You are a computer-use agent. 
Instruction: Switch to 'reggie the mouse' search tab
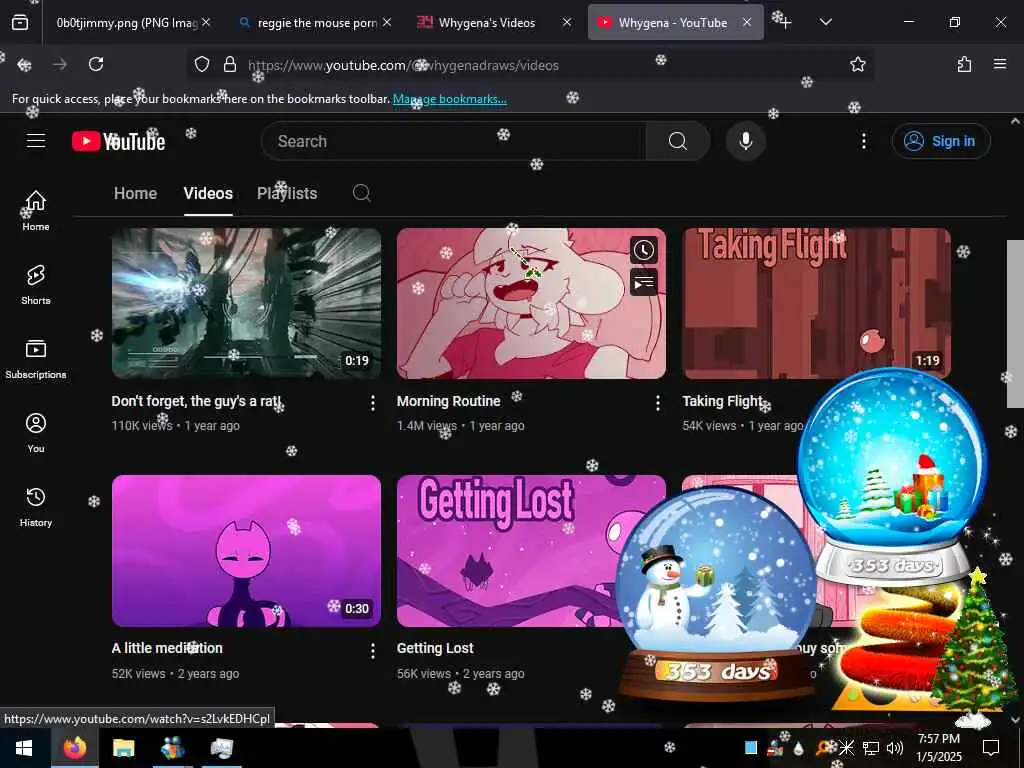coord(317,23)
